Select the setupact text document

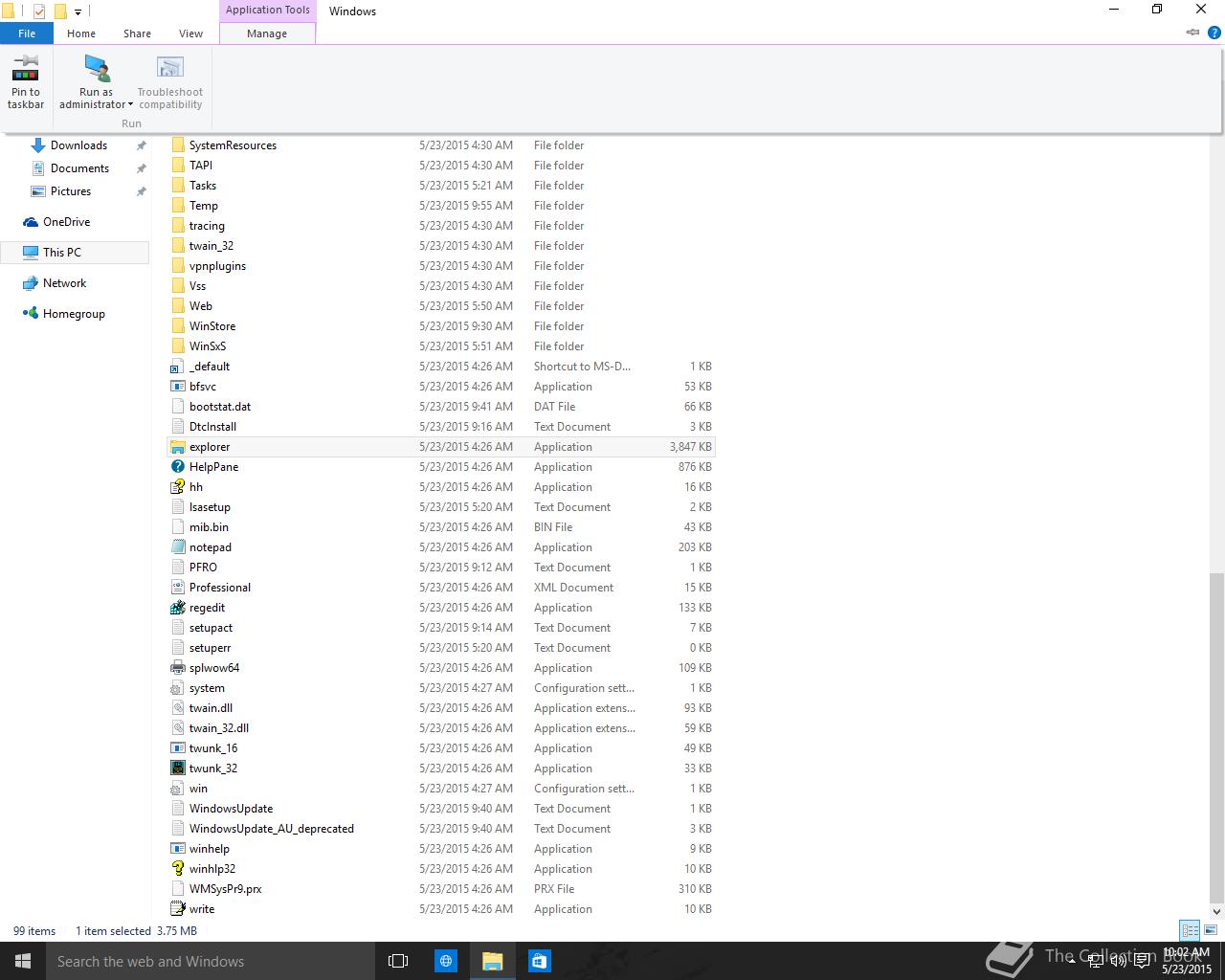tap(441, 628)
